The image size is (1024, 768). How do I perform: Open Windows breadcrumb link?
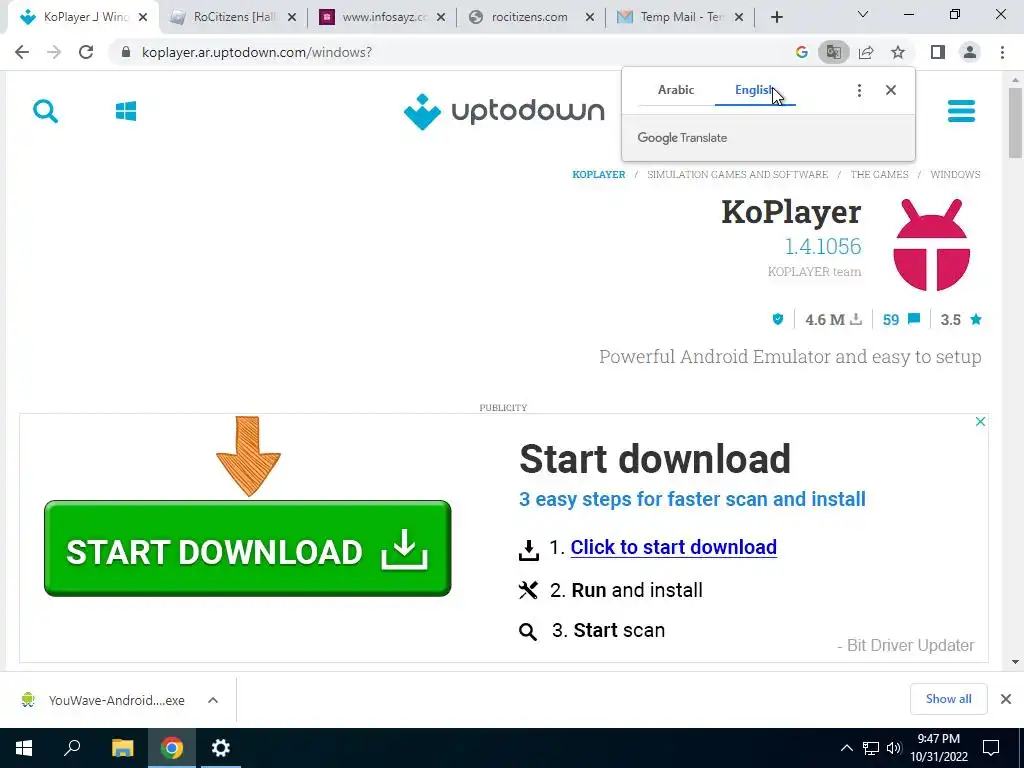point(955,174)
